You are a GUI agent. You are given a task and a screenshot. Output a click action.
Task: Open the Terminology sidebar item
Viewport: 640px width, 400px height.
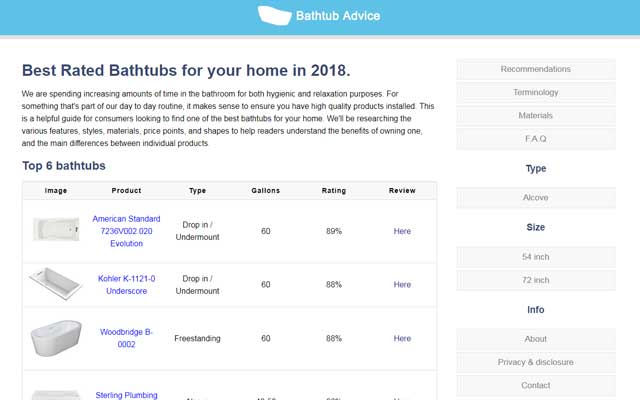(x=535, y=92)
